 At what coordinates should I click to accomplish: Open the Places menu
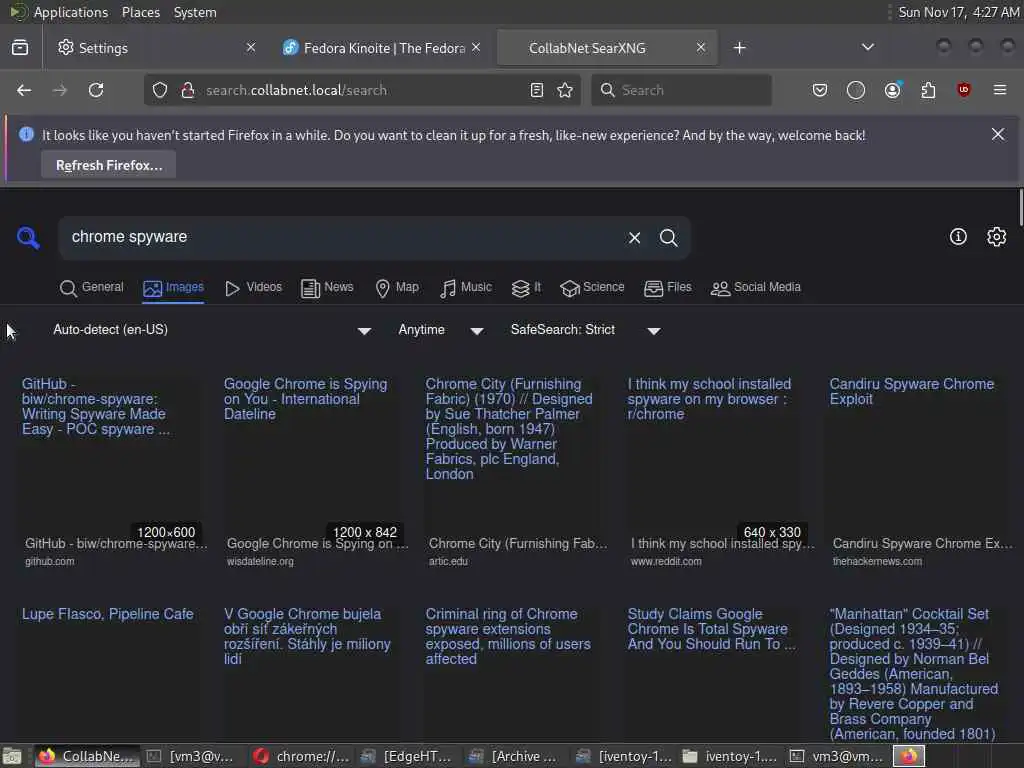tap(141, 12)
